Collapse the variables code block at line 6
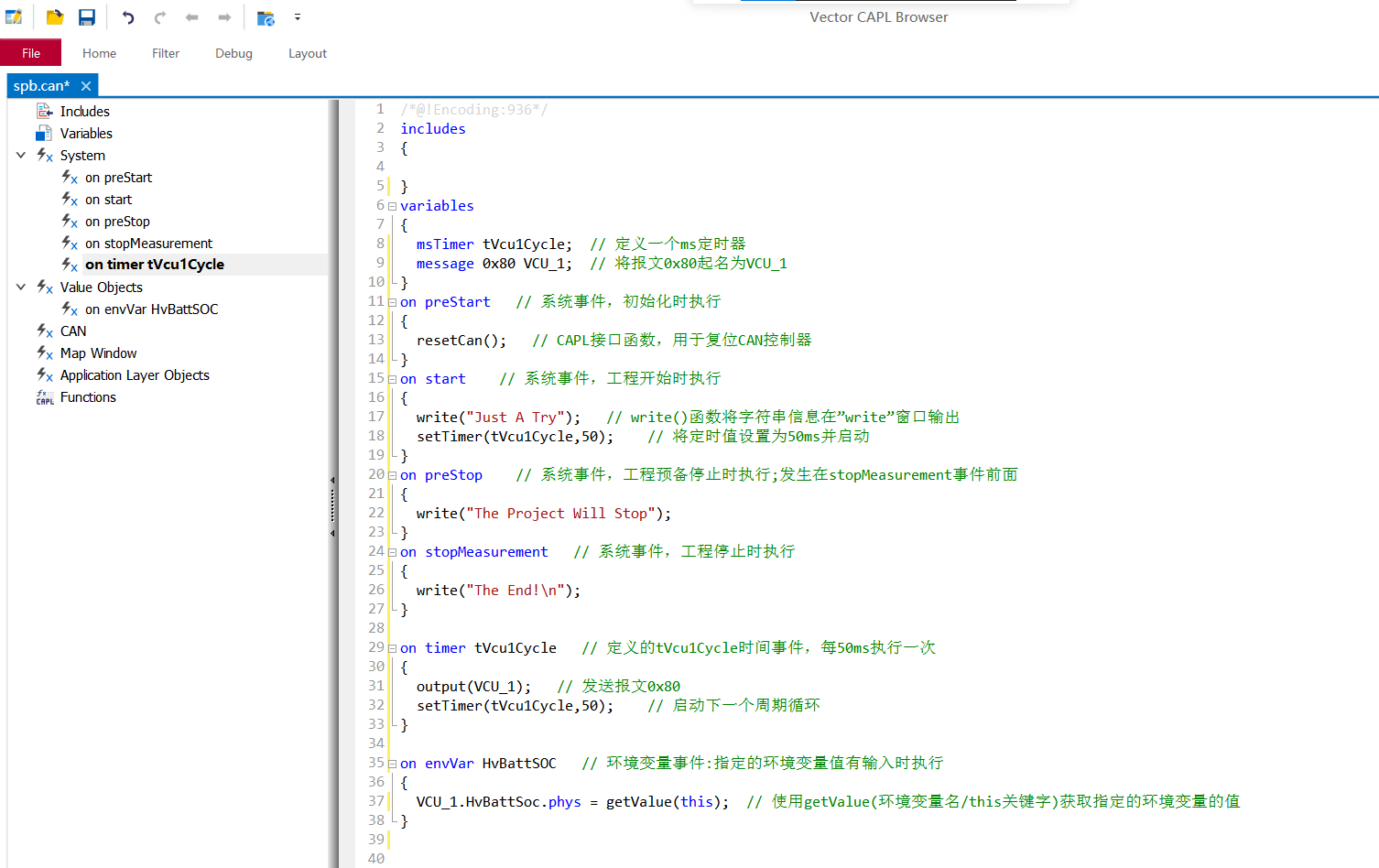Viewport: 1379px width, 868px height. 392,205
